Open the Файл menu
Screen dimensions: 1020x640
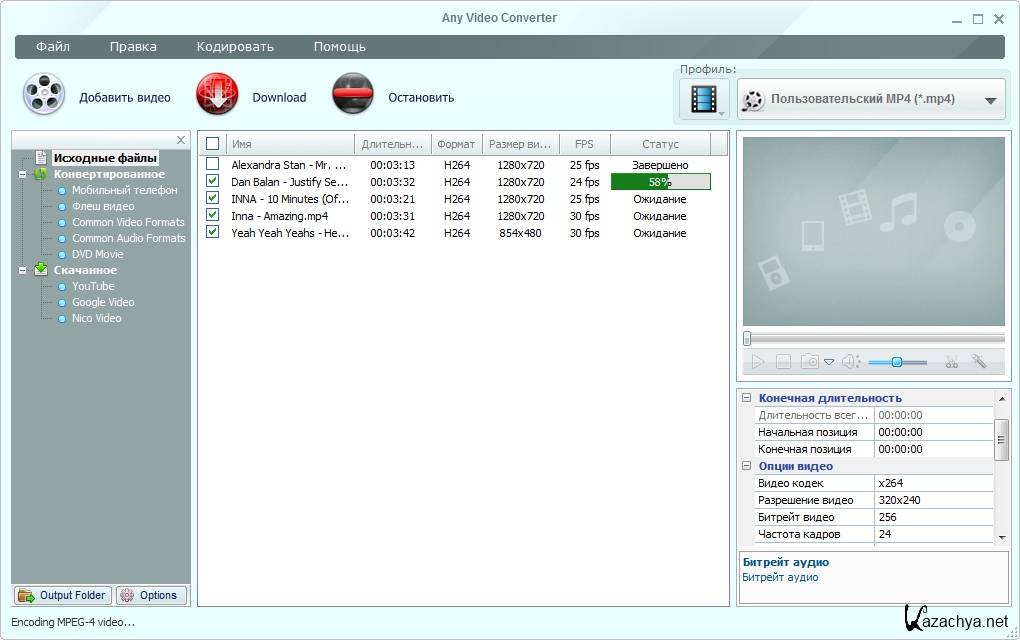(53, 47)
